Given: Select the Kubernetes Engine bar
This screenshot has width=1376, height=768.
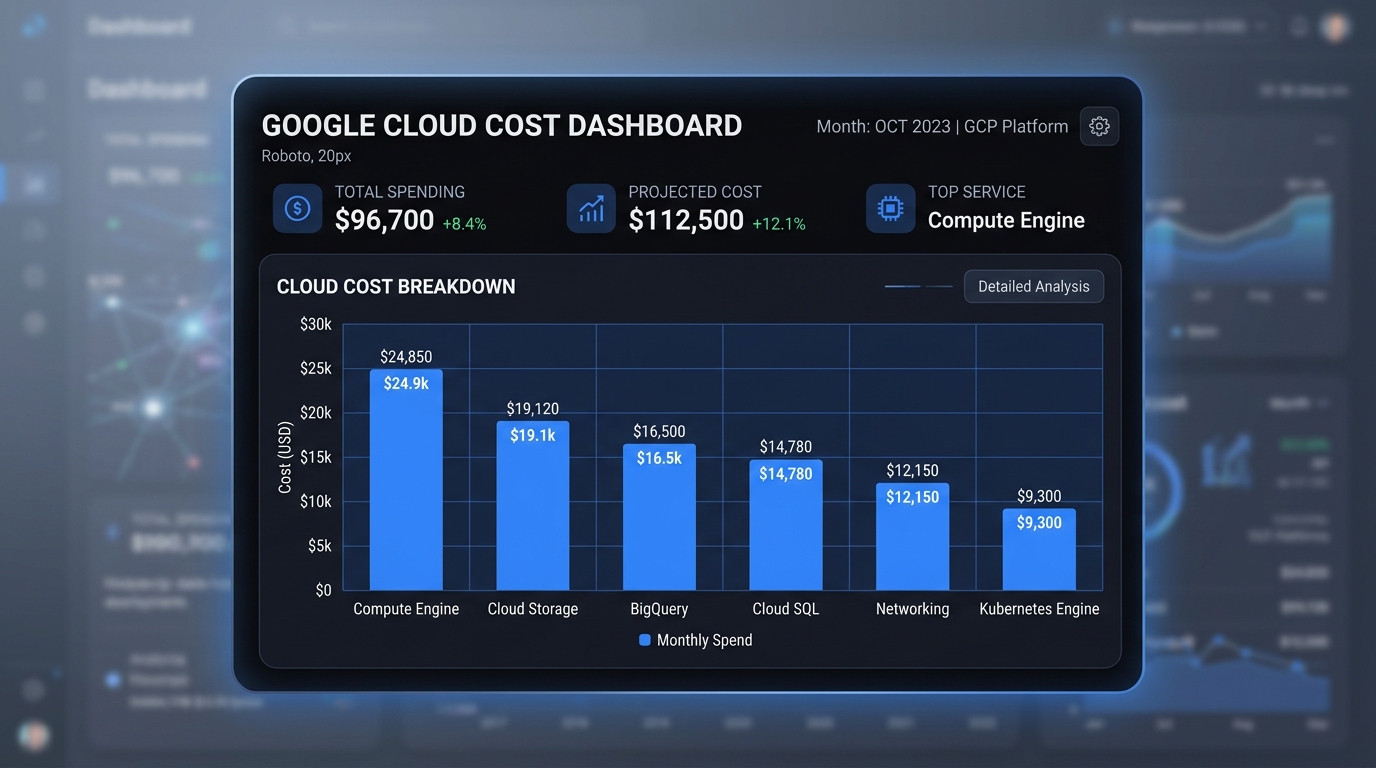Looking at the screenshot, I should tap(1039, 549).
